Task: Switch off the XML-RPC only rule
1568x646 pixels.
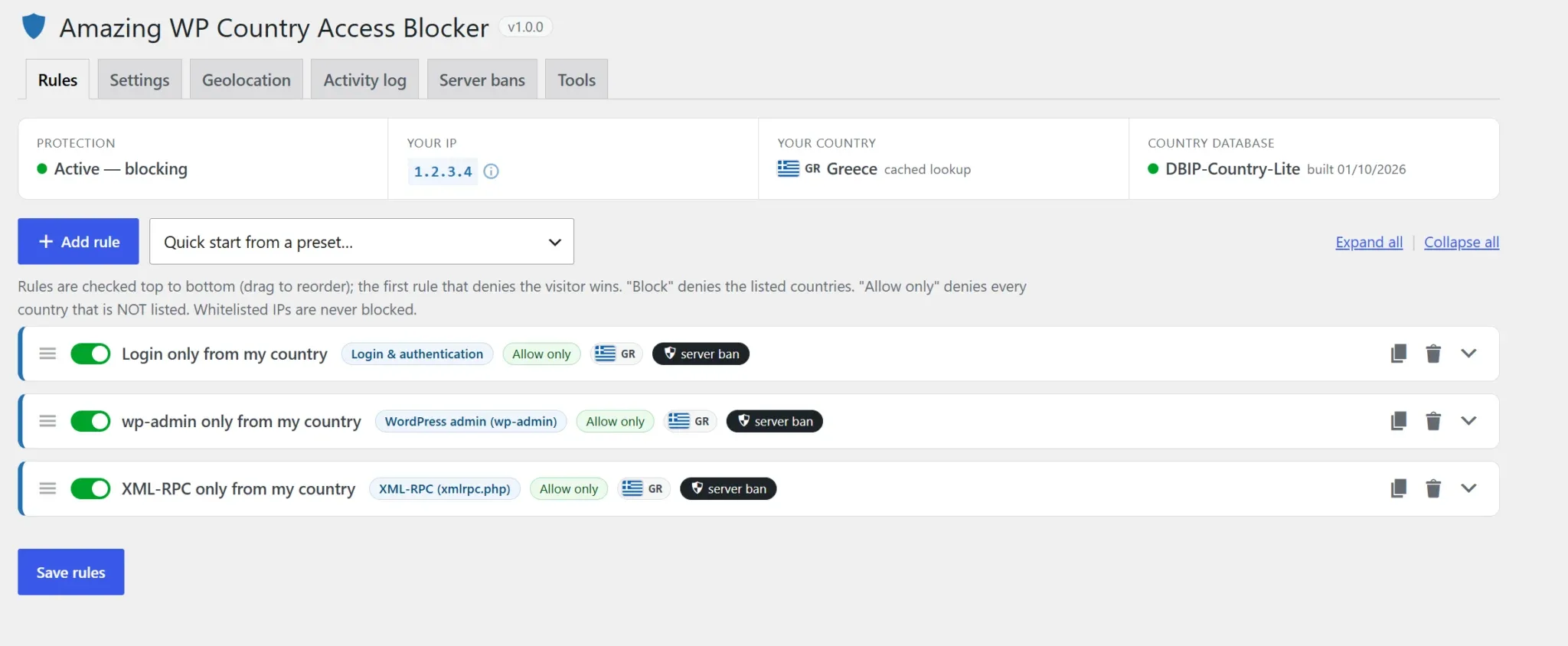Action: tap(90, 488)
